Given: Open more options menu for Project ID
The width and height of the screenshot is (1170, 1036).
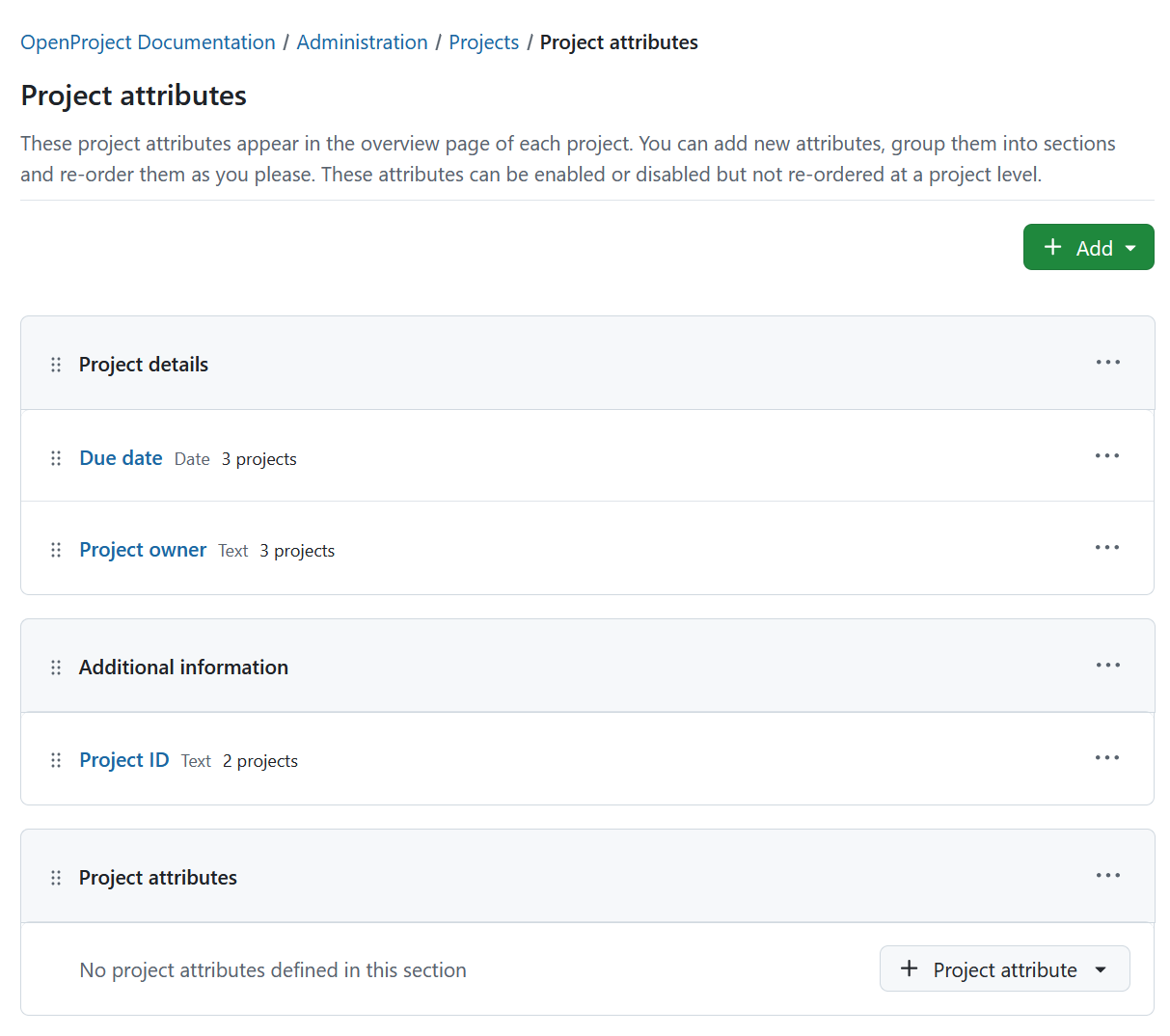Looking at the screenshot, I should pyautogui.click(x=1107, y=757).
